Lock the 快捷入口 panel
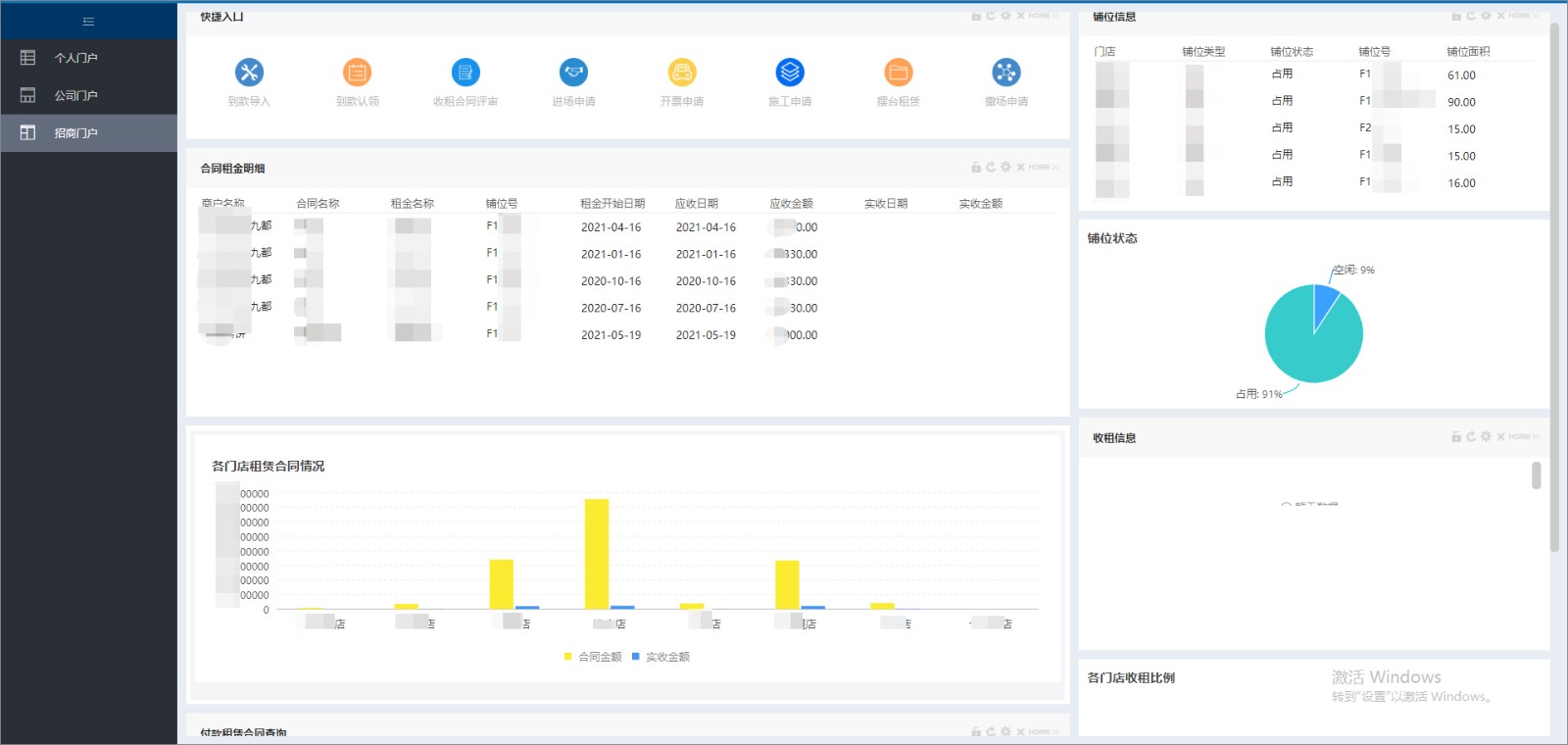This screenshot has height=745, width=1568. [x=976, y=17]
